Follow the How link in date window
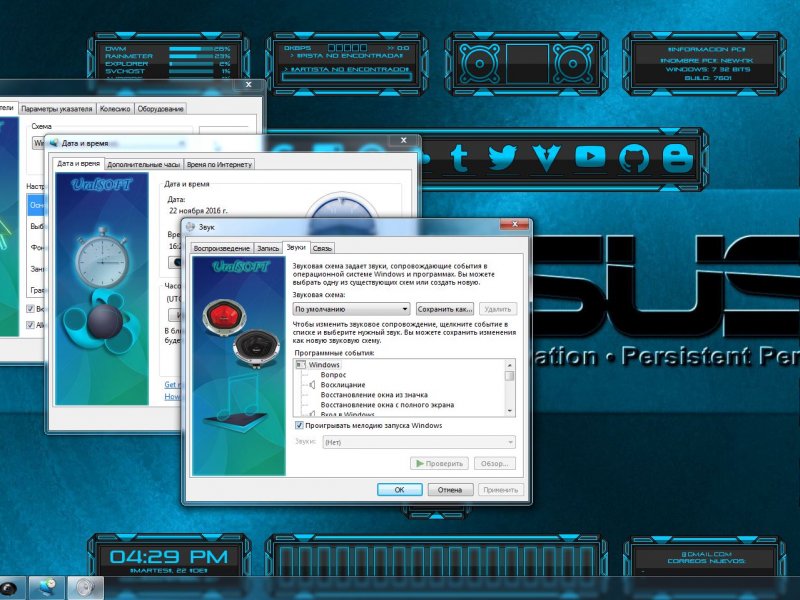Image resolution: width=800 pixels, height=600 pixels. 172,396
